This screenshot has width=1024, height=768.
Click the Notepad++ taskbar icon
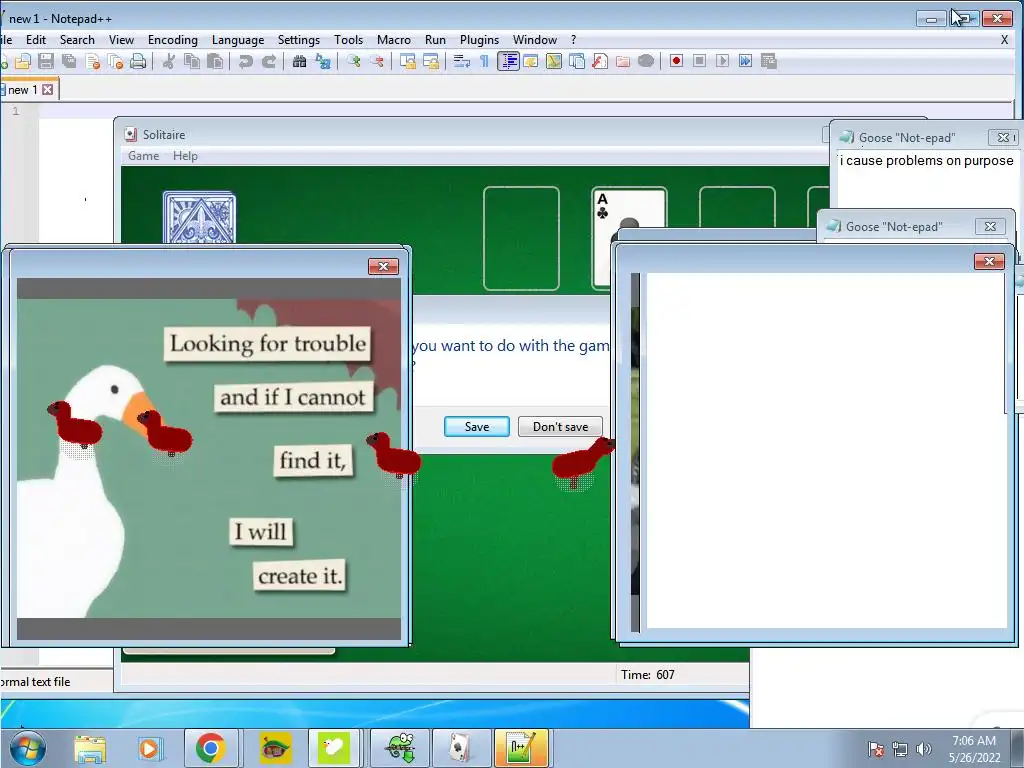[520, 748]
